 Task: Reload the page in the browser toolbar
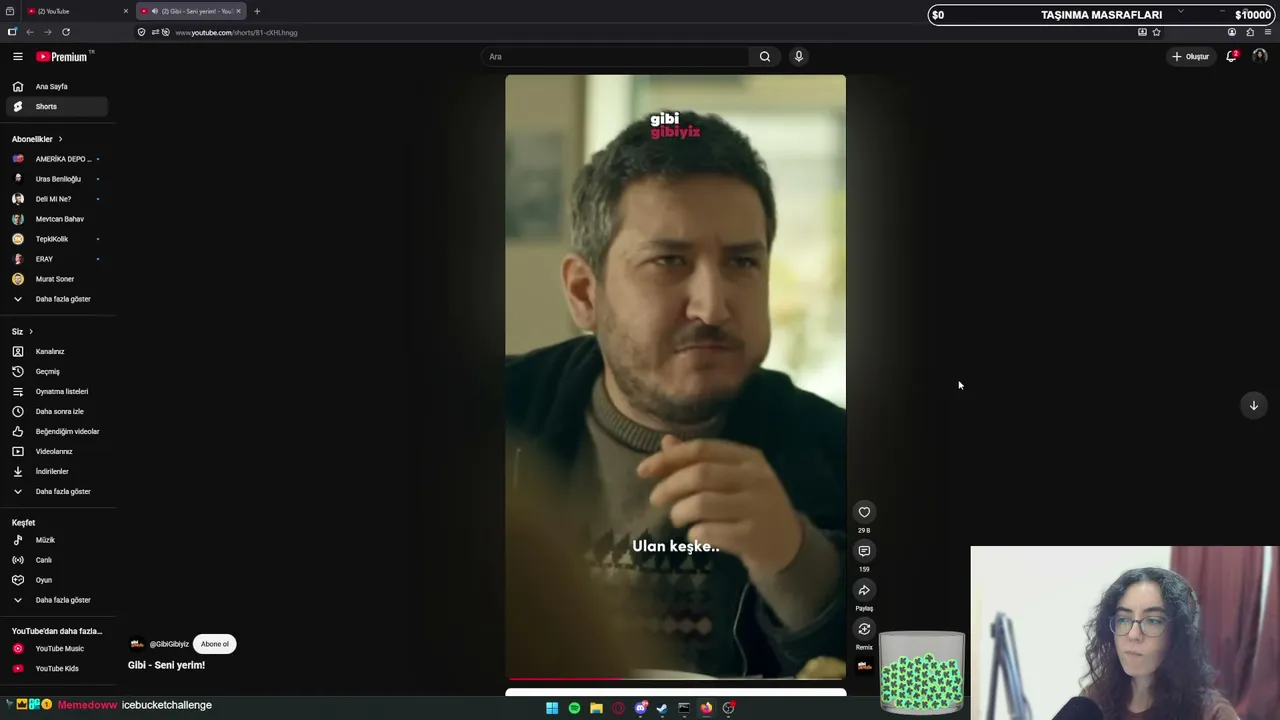pos(66,32)
